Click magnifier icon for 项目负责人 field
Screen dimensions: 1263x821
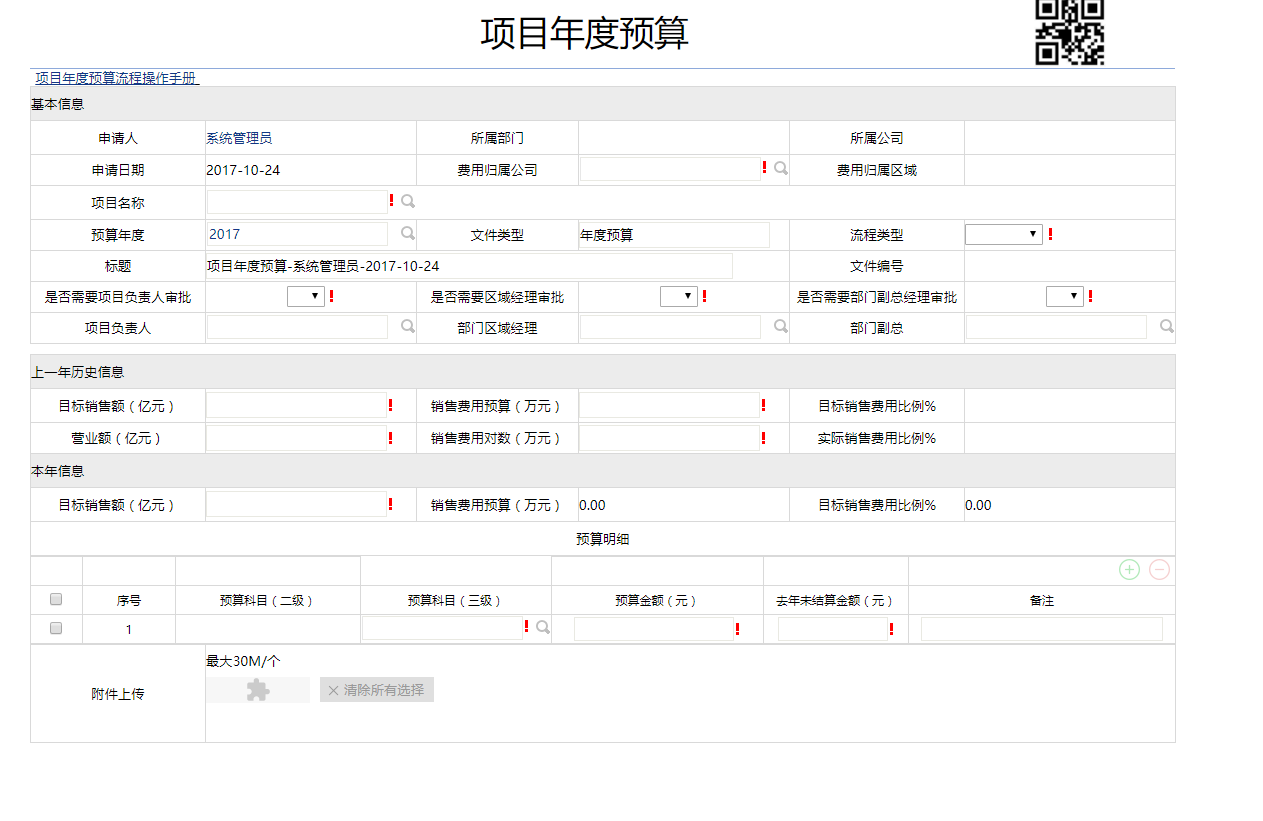[x=408, y=326]
